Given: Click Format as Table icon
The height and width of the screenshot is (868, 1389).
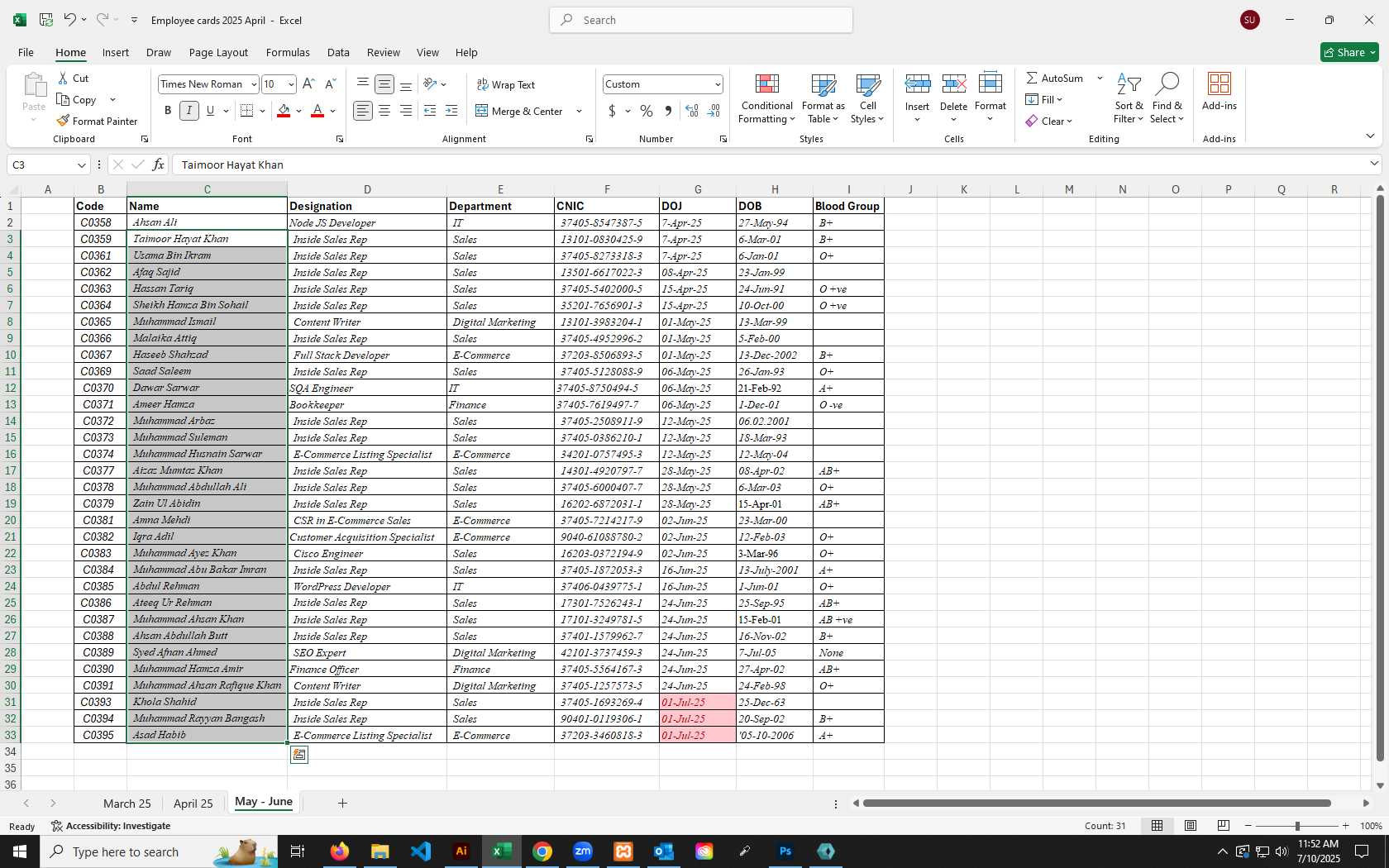Looking at the screenshot, I should pos(823,98).
